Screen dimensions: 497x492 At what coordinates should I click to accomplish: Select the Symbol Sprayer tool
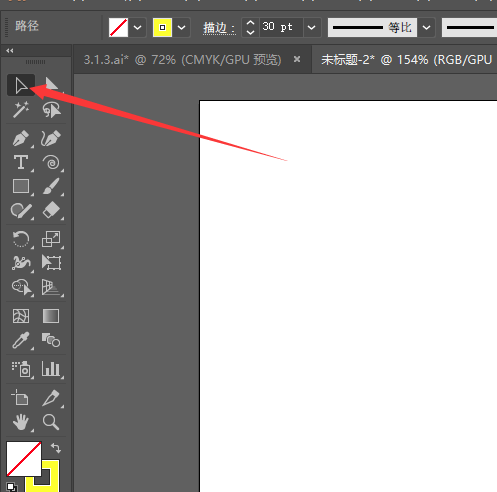(x=21, y=369)
